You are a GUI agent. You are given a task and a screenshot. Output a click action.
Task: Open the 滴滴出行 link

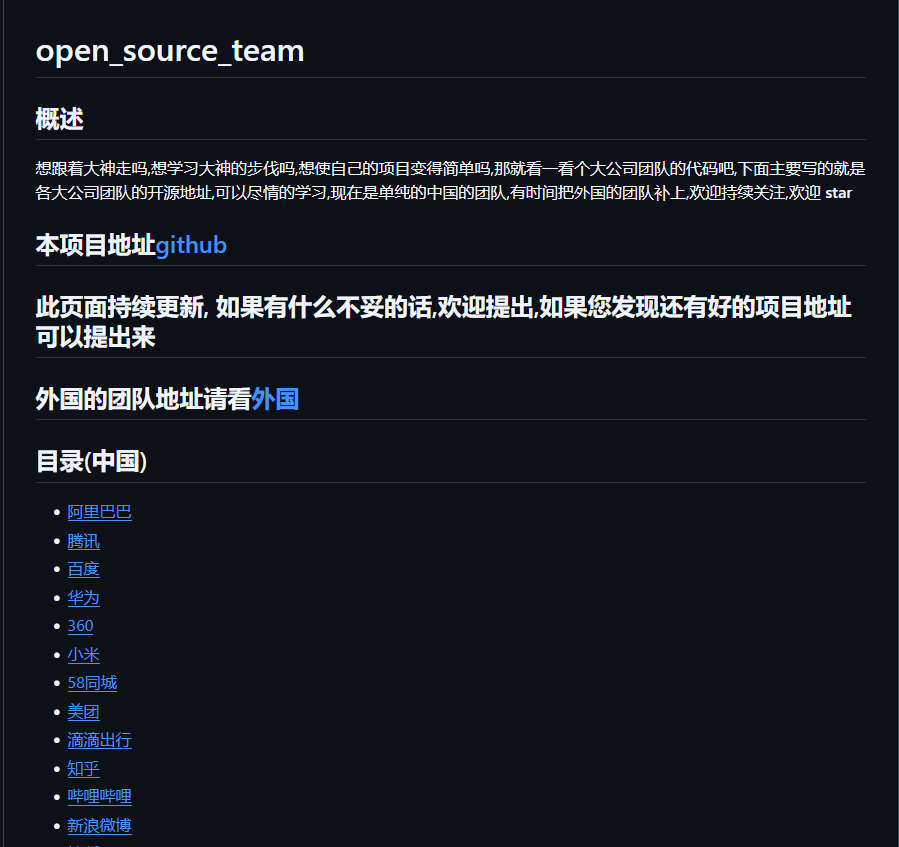click(x=100, y=740)
